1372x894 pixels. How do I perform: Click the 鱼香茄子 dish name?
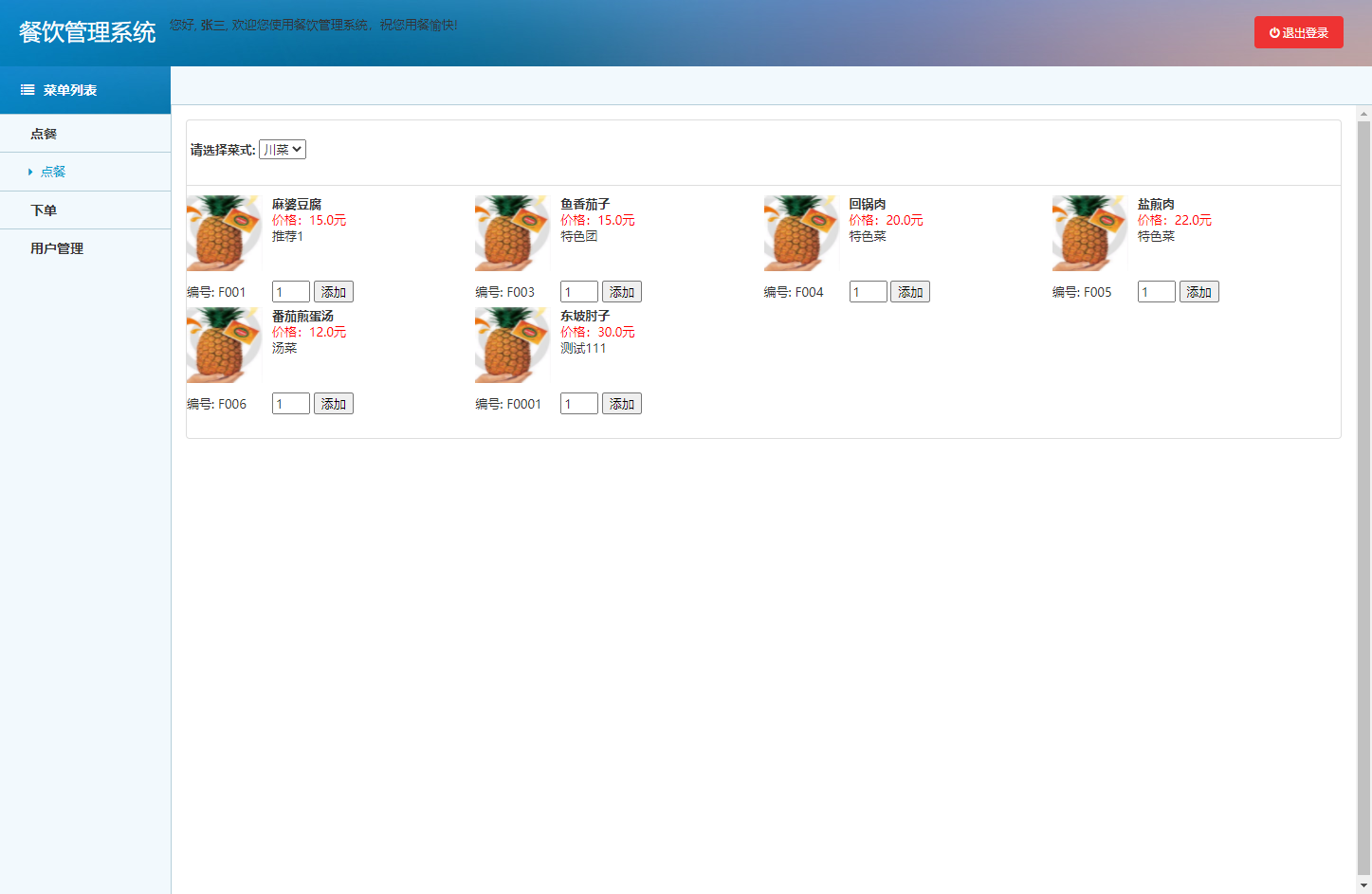tap(585, 204)
